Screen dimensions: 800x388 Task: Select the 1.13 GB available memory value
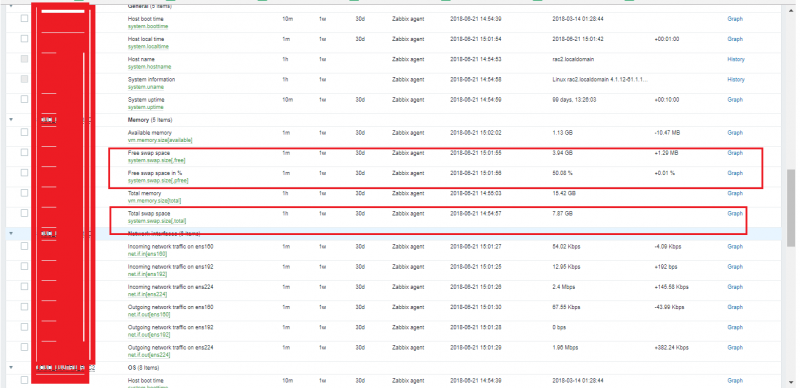562,133
